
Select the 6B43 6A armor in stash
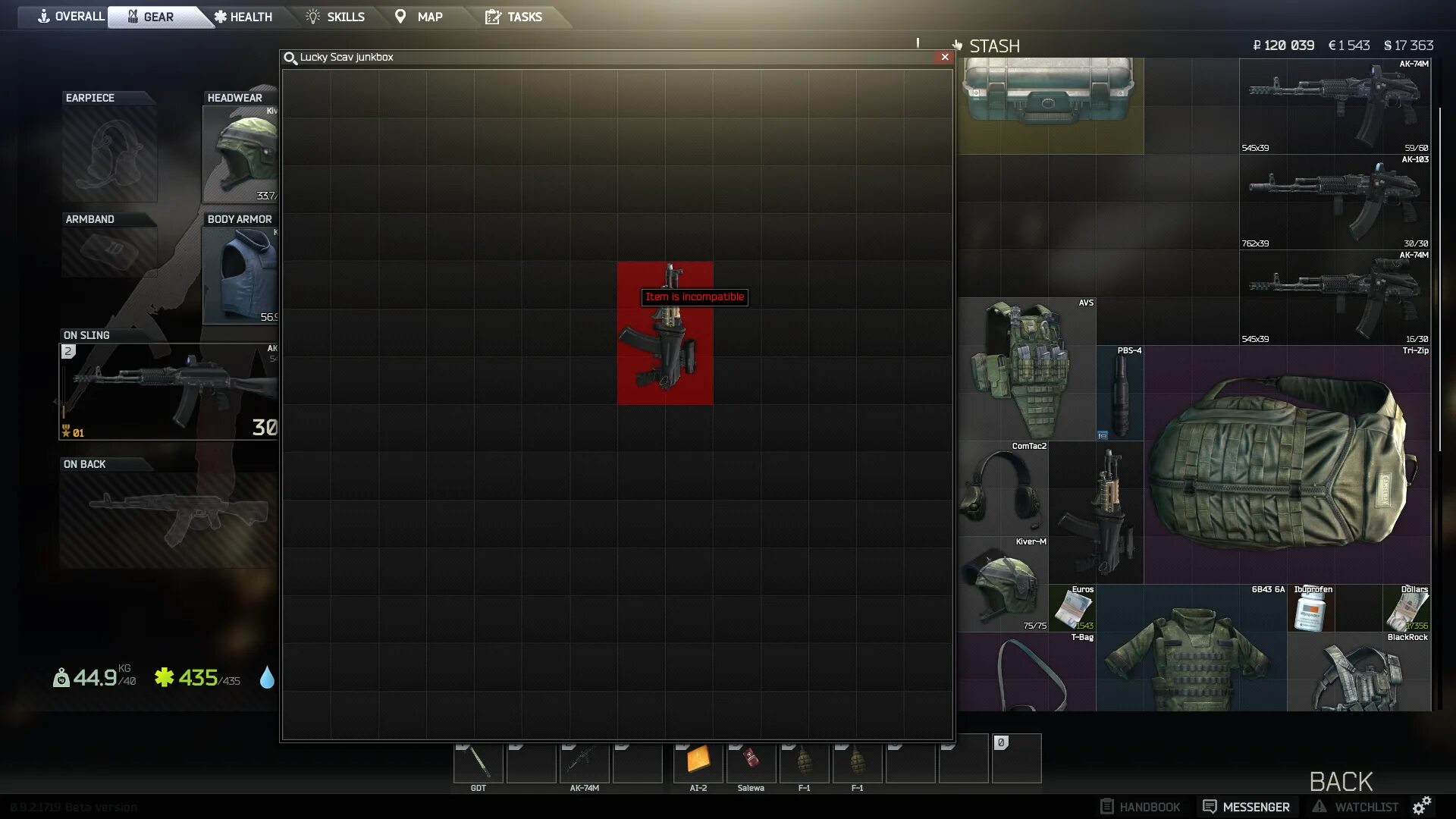1191,648
